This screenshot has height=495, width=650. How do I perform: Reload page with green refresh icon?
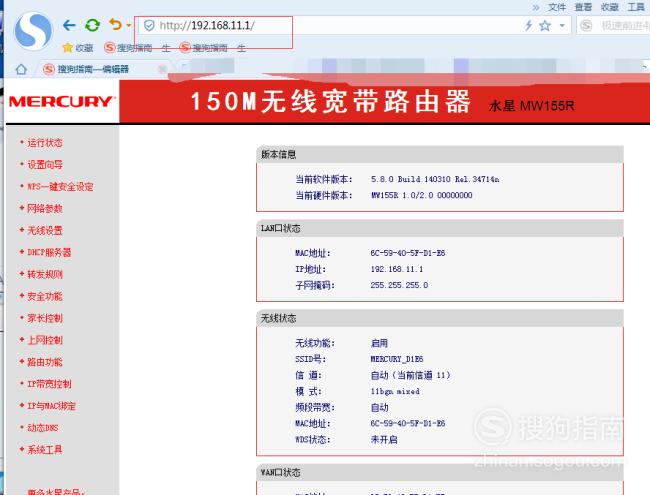click(x=92, y=25)
